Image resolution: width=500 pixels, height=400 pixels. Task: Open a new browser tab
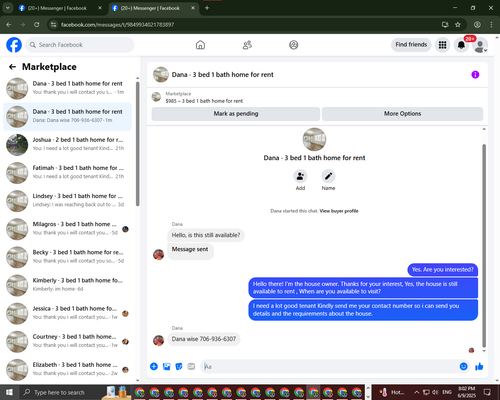[x=207, y=8]
